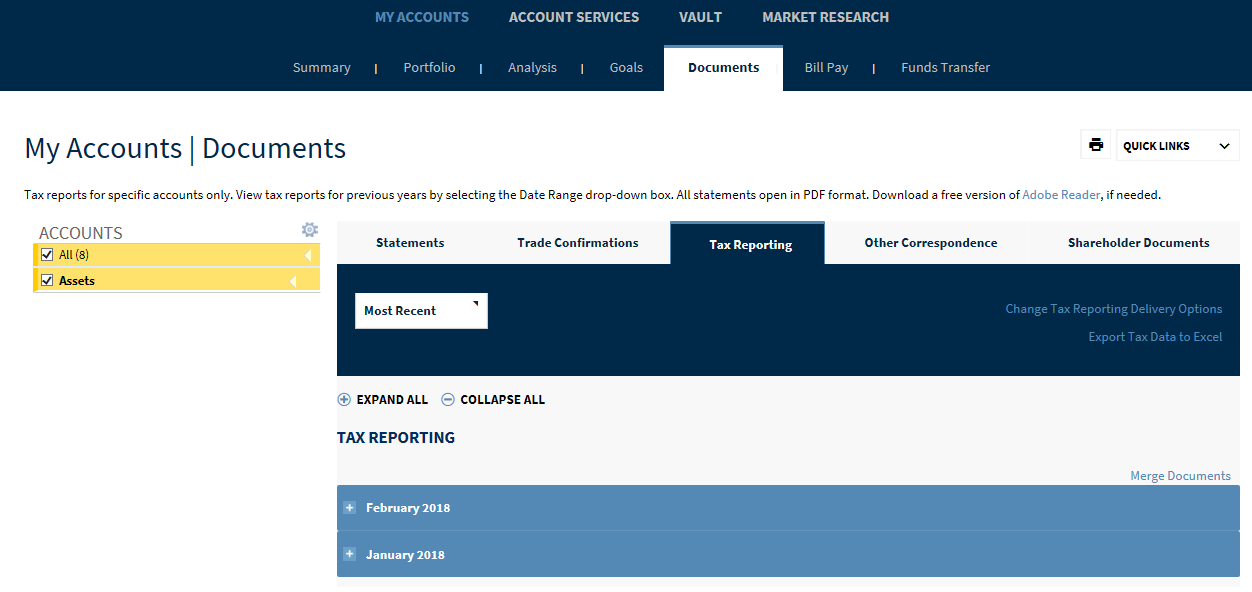Click the white arrow on All accounts row
The image size is (1252, 592).
point(308,255)
